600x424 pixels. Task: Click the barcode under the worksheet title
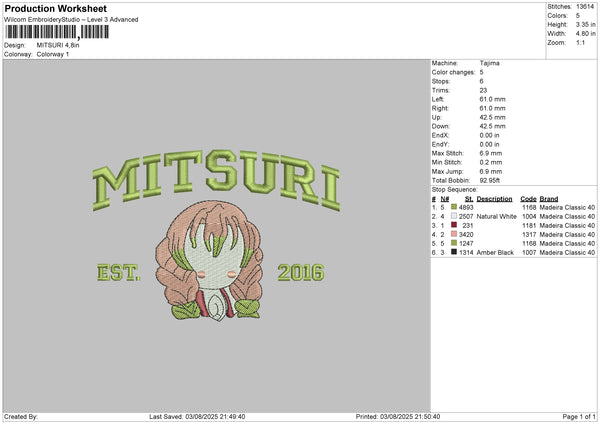click(57, 32)
